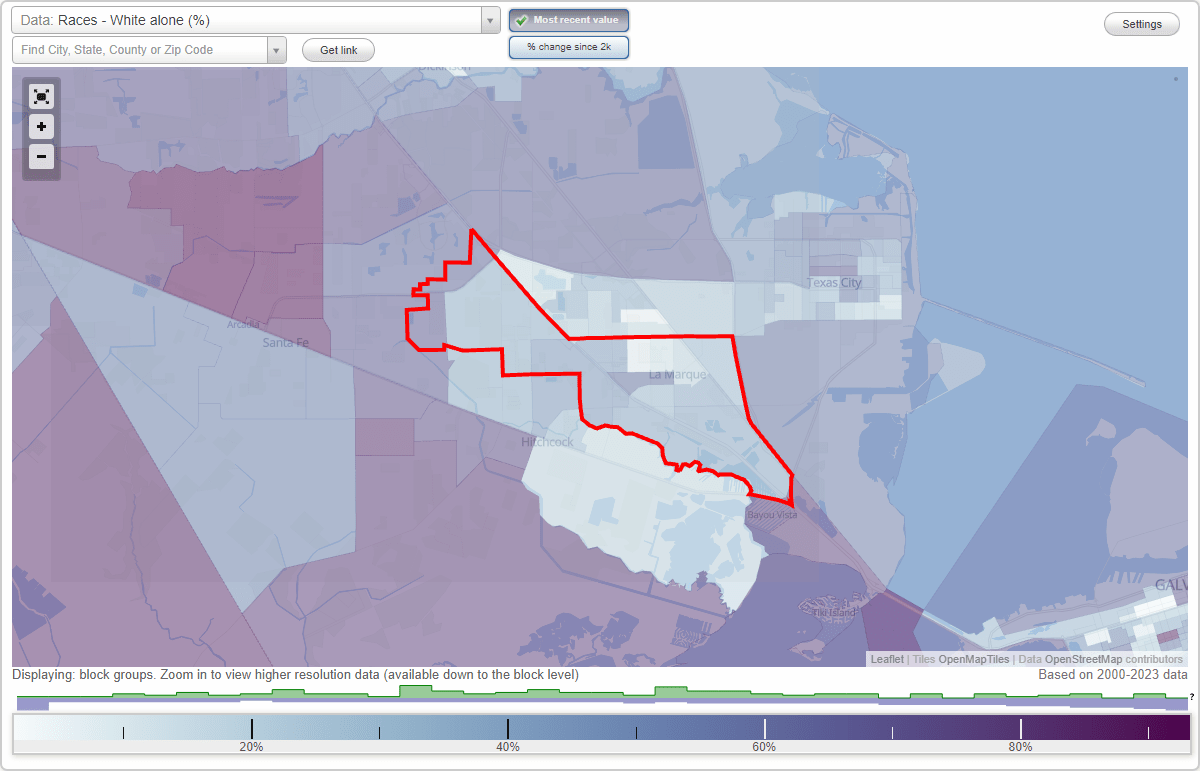Click the 20% mark on color legend
This screenshot has width=1200, height=771.
[x=251, y=747]
